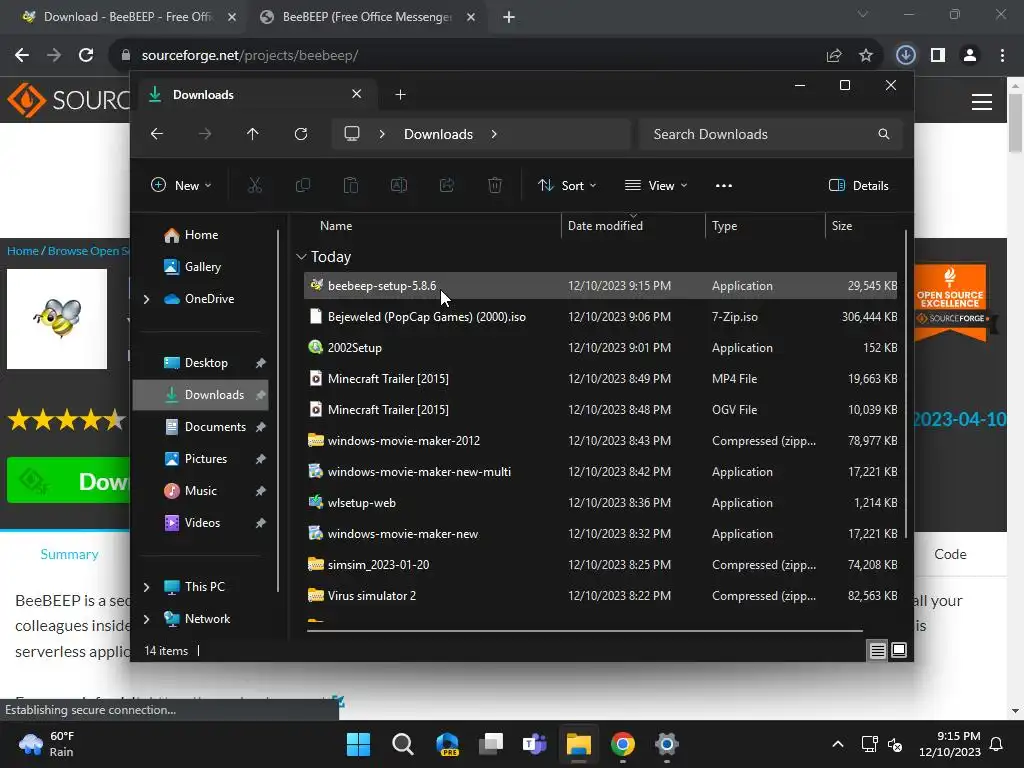
Task: Open Videos in quick access
Action: tap(202, 523)
